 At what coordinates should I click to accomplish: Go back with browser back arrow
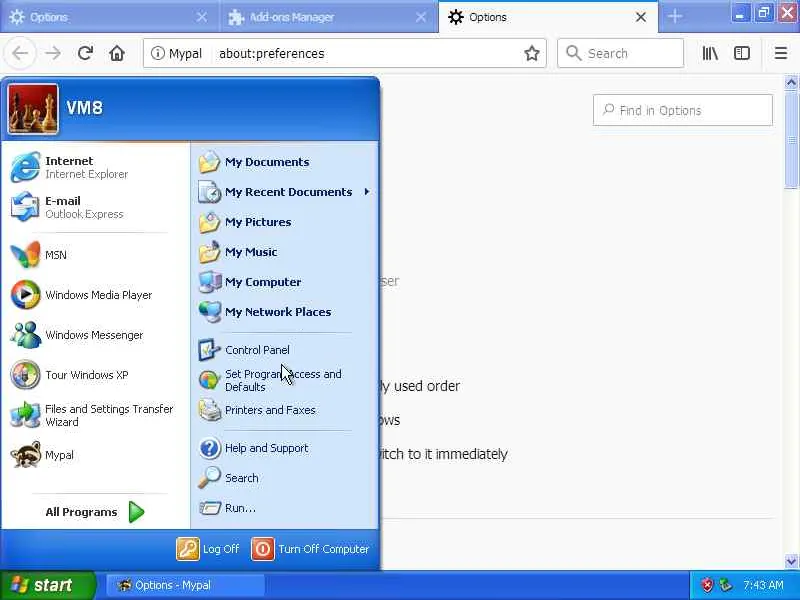click(x=20, y=53)
